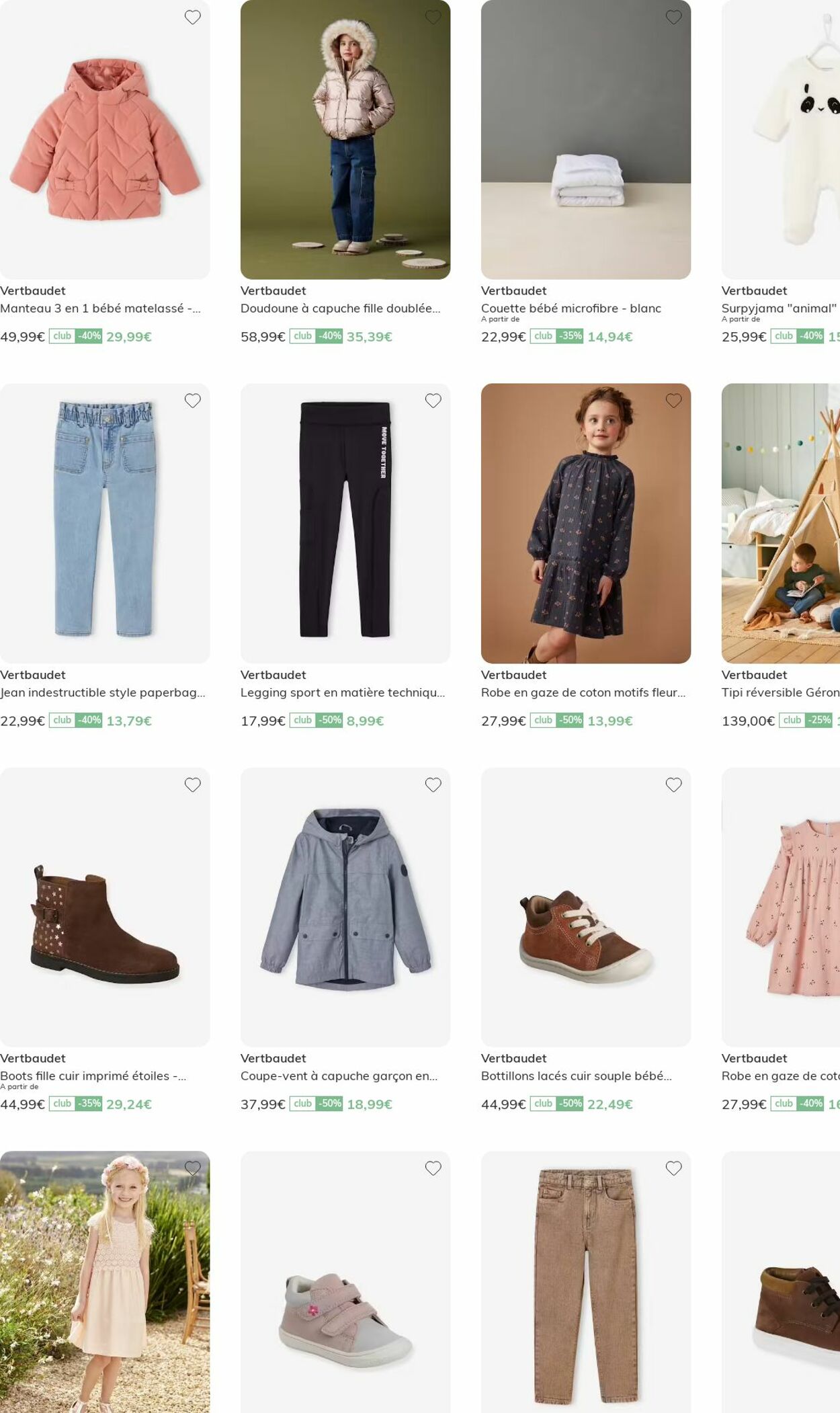Open Tipi réversible product title

point(781,692)
